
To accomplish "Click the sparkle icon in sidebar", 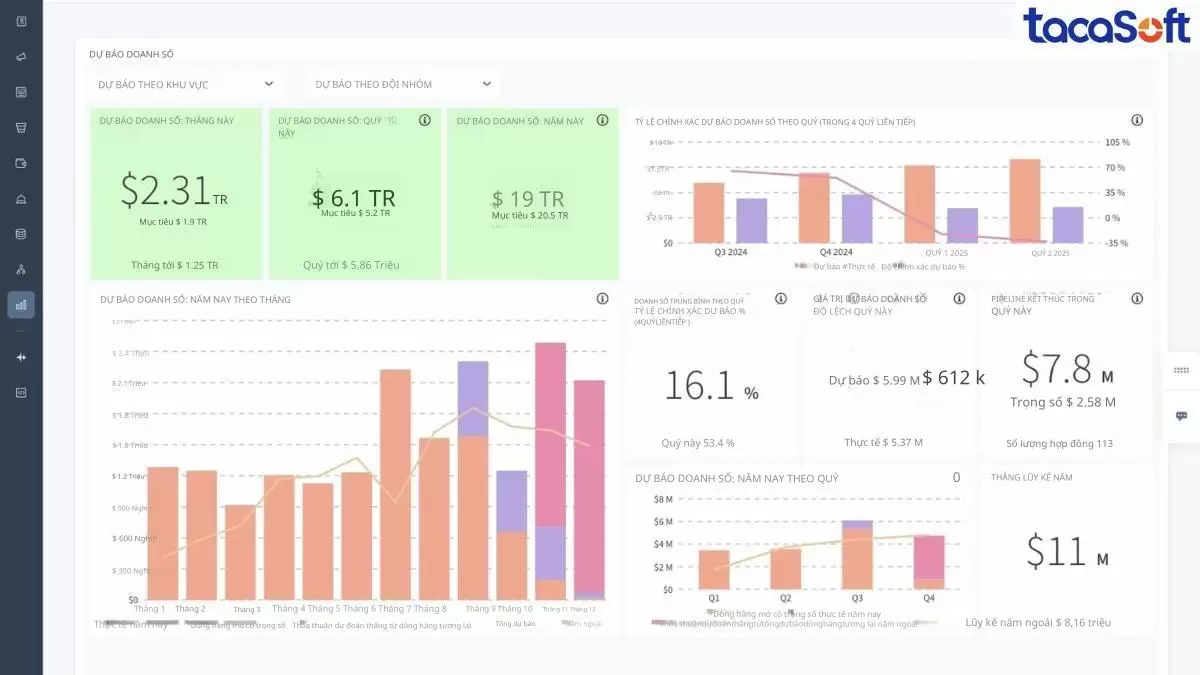I will [x=21, y=357].
